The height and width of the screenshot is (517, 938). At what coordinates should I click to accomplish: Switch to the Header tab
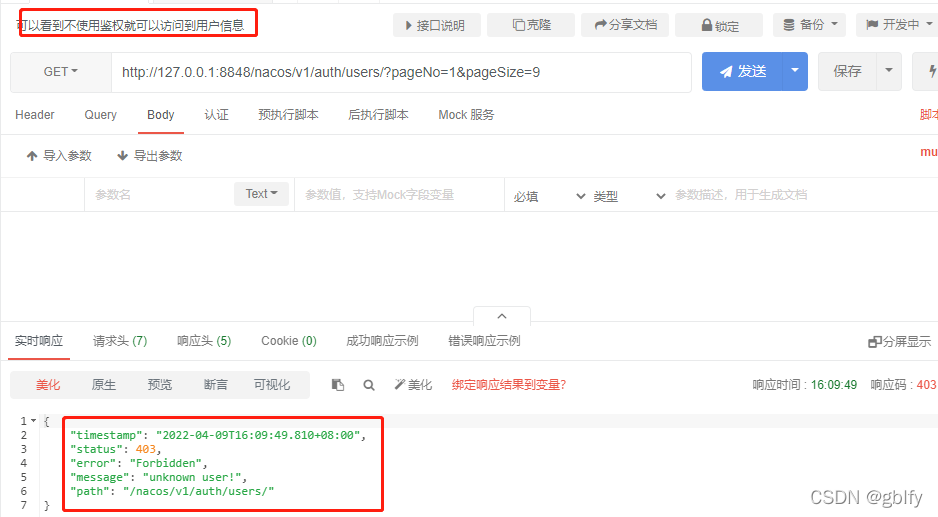pos(35,115)
